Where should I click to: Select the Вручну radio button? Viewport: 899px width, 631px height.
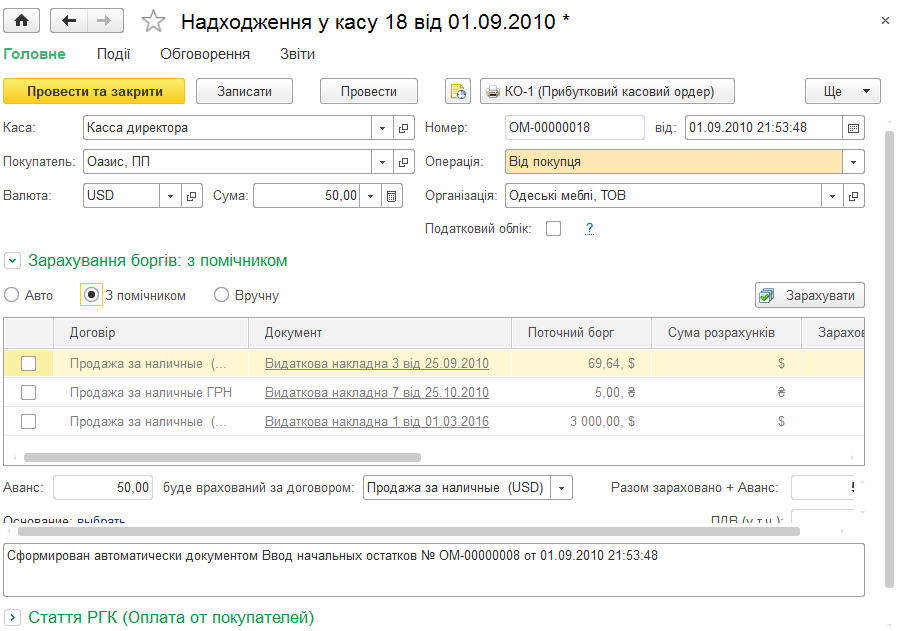pyautogui.click(x=221, y=295)
